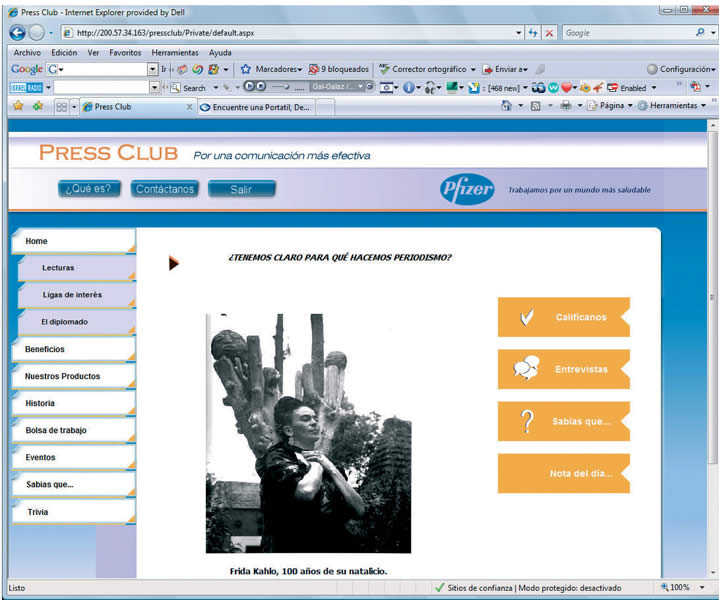Switch to the Encuentre una Portatil tab
The height and width of the screenshot is (600, 719).
click(256, 107)
